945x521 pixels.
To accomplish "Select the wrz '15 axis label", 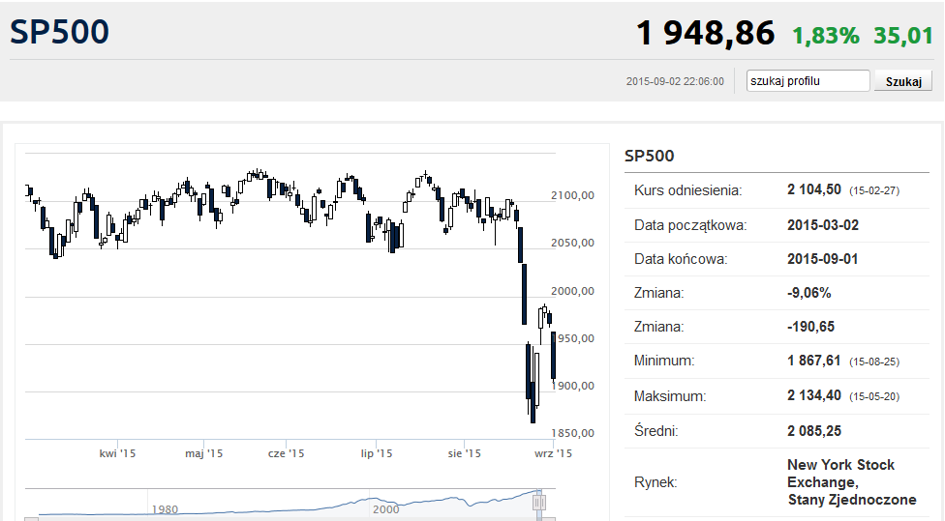I will [553, 453].
